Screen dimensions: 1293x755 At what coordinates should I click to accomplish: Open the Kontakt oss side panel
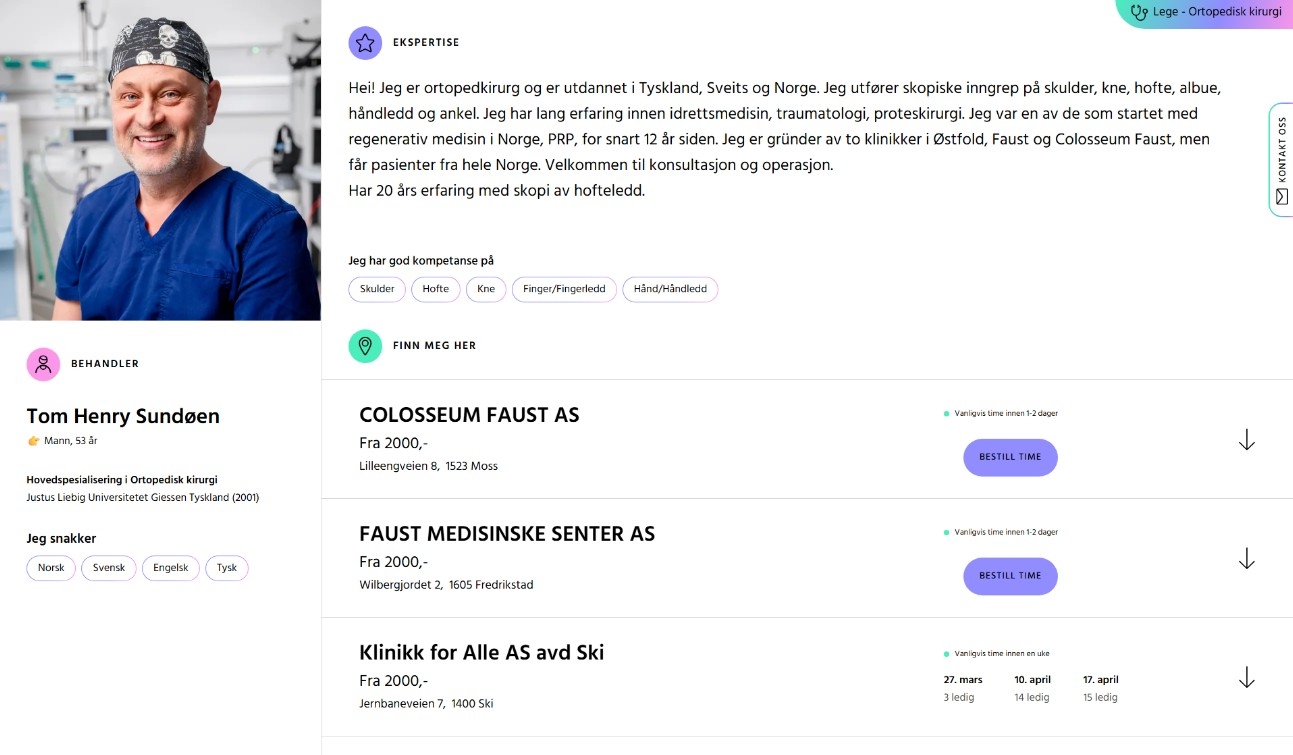coord(1281,158)
